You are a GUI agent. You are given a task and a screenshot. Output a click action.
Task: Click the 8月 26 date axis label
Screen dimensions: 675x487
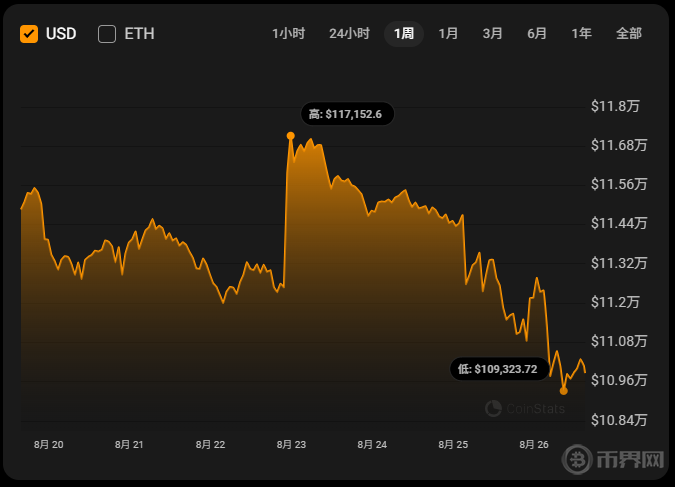535,444
